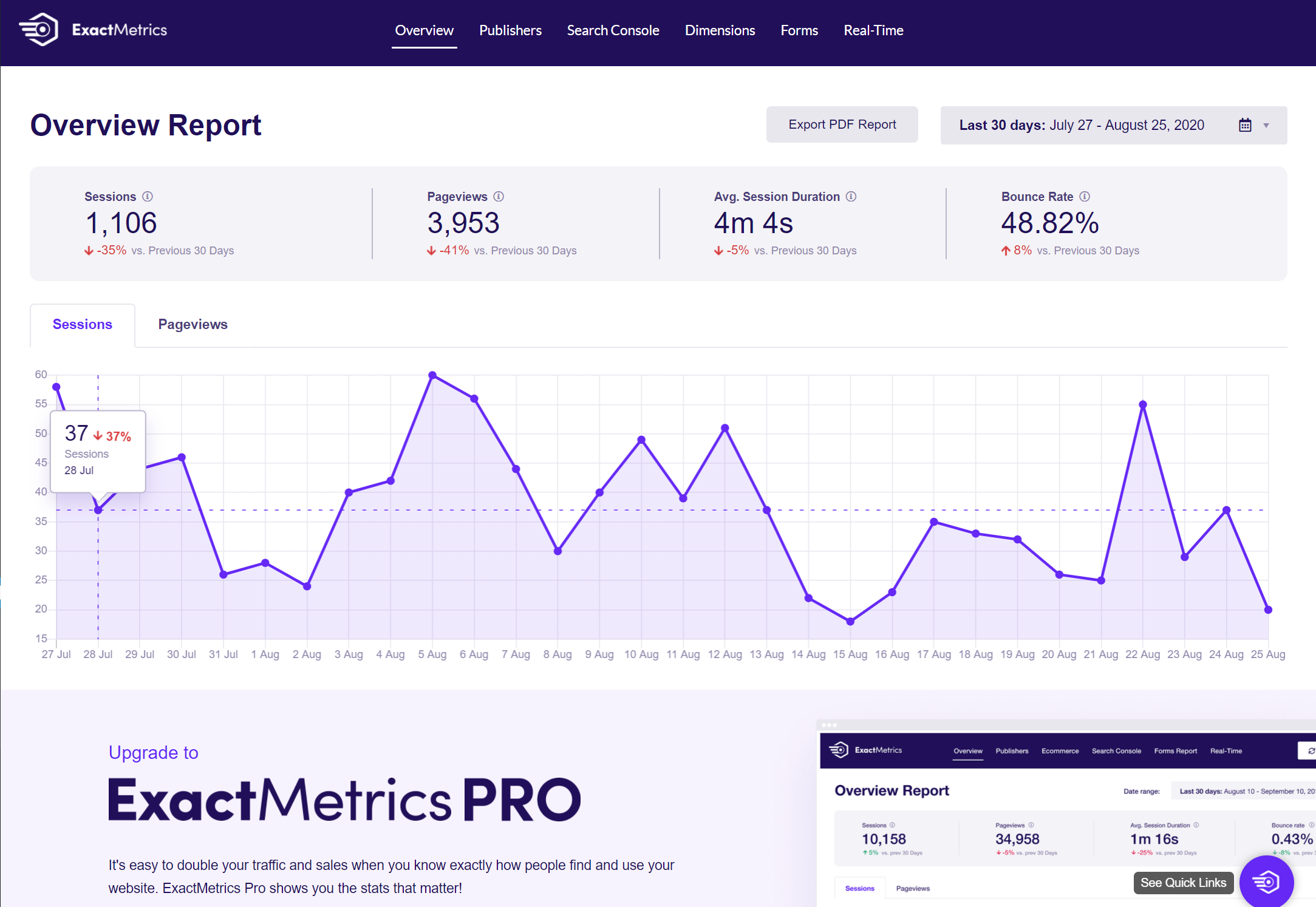Click the info icon beside Pageviews
The width and height of the screenshot is (1316, 907).
tap(499, 197)
